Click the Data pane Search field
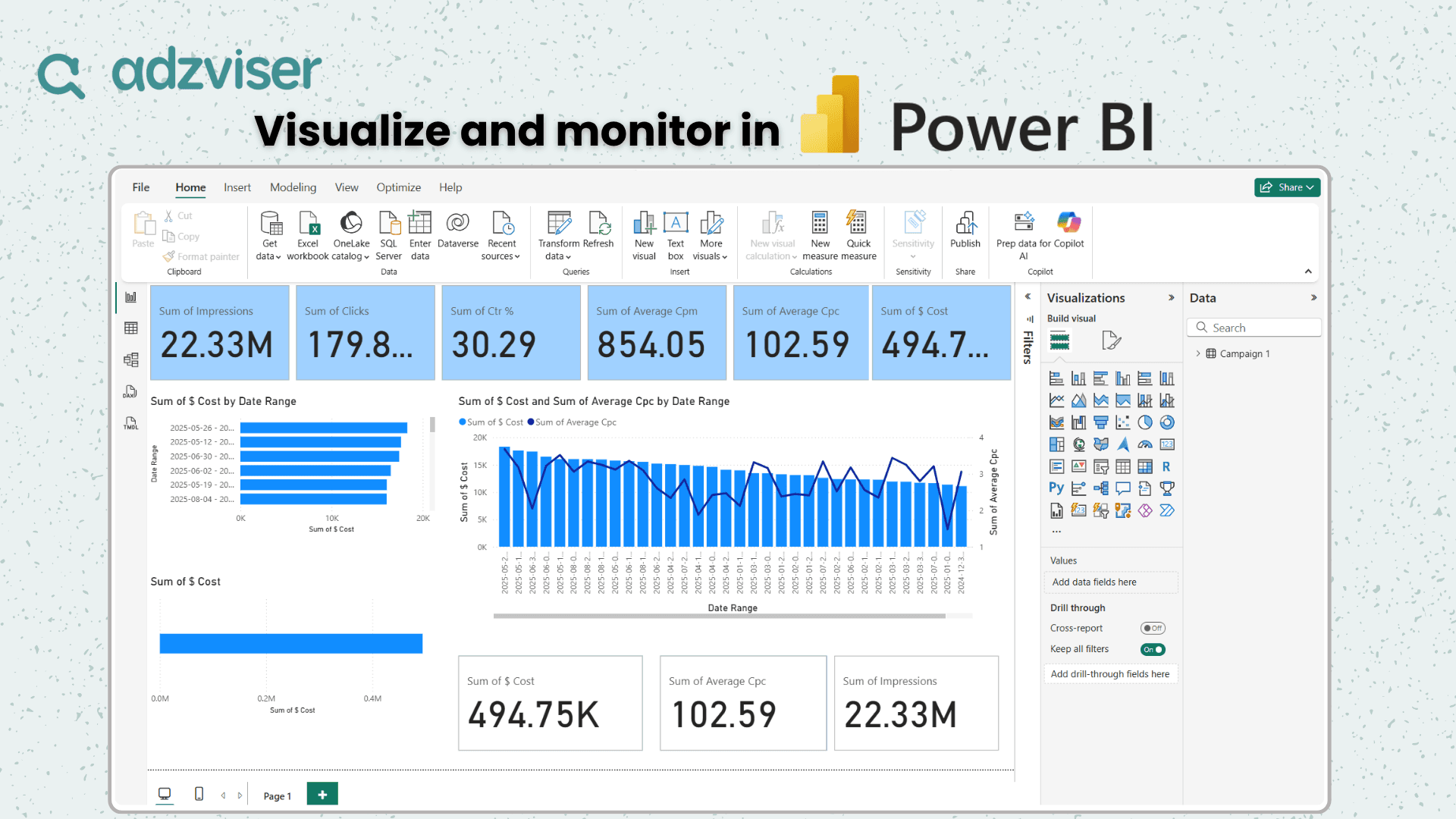Image resolution: width=1456 pixels, height=819 pixels. tap(1255, 328)
